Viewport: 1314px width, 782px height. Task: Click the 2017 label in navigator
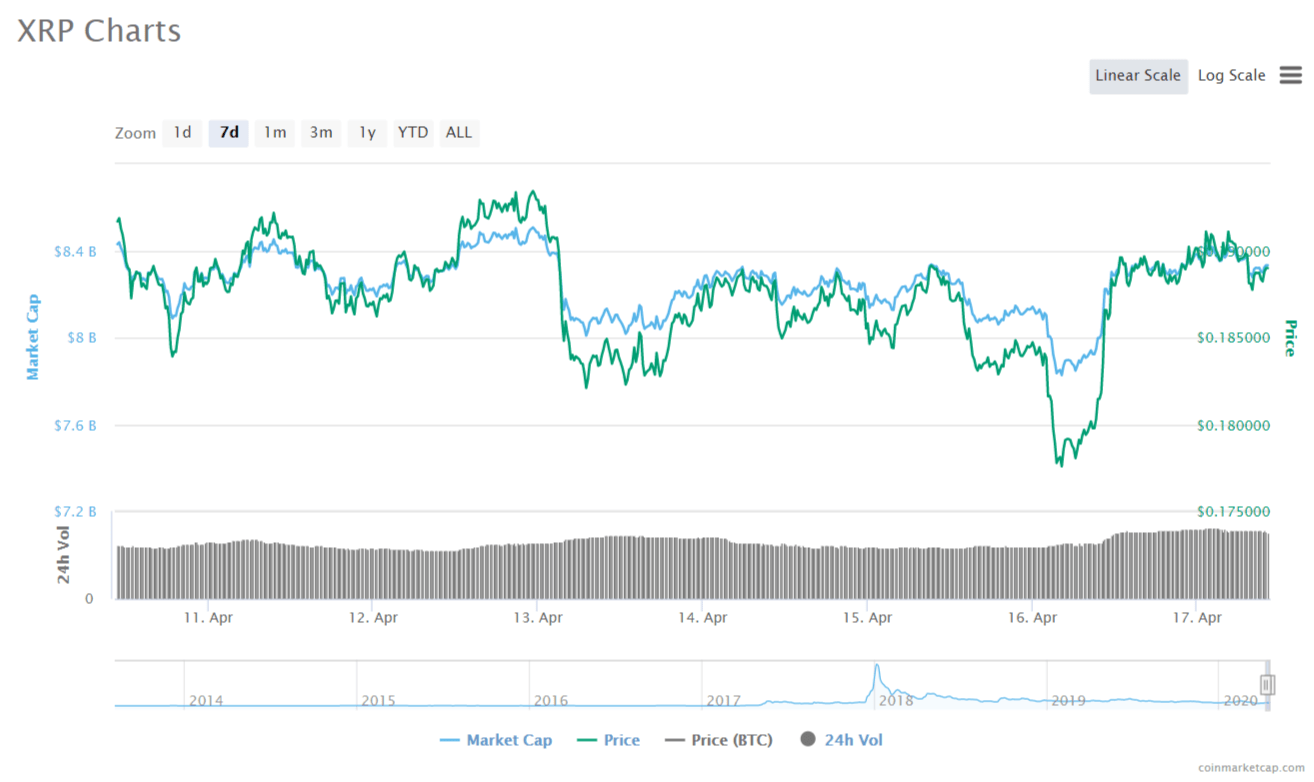click(x=723, y=700)
